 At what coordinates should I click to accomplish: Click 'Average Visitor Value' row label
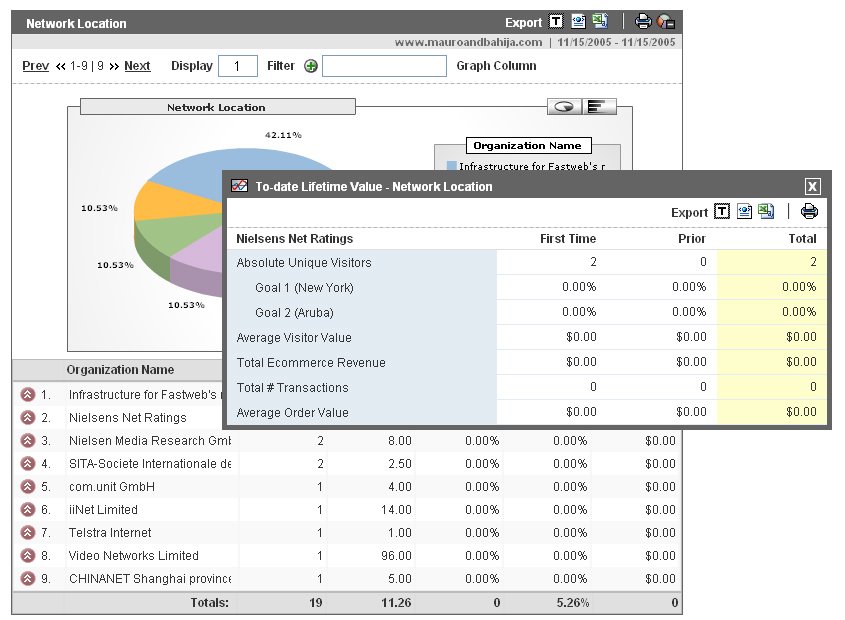[x=294, y=337]
